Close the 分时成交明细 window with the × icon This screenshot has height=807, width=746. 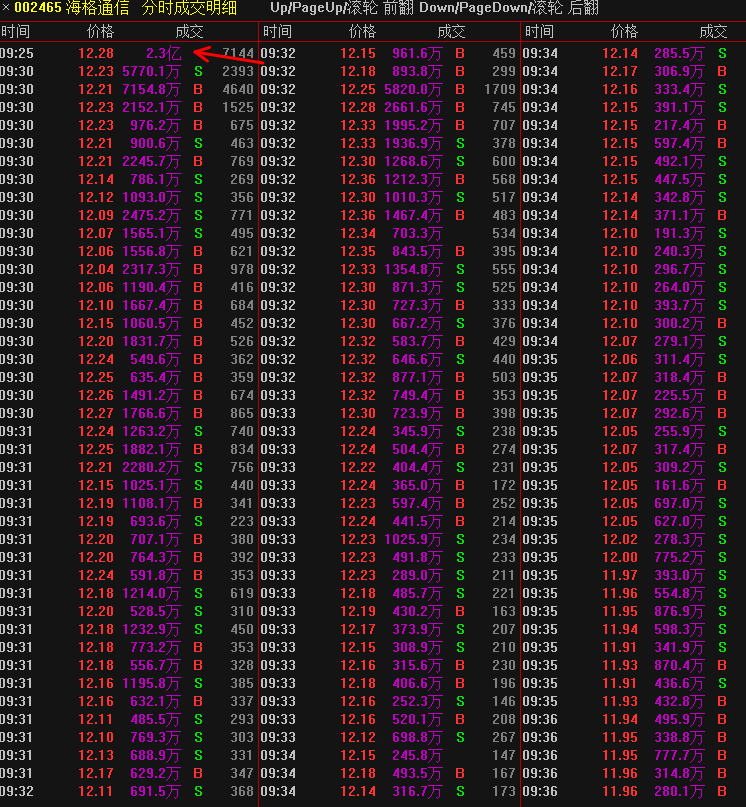[x=6, y=7]
